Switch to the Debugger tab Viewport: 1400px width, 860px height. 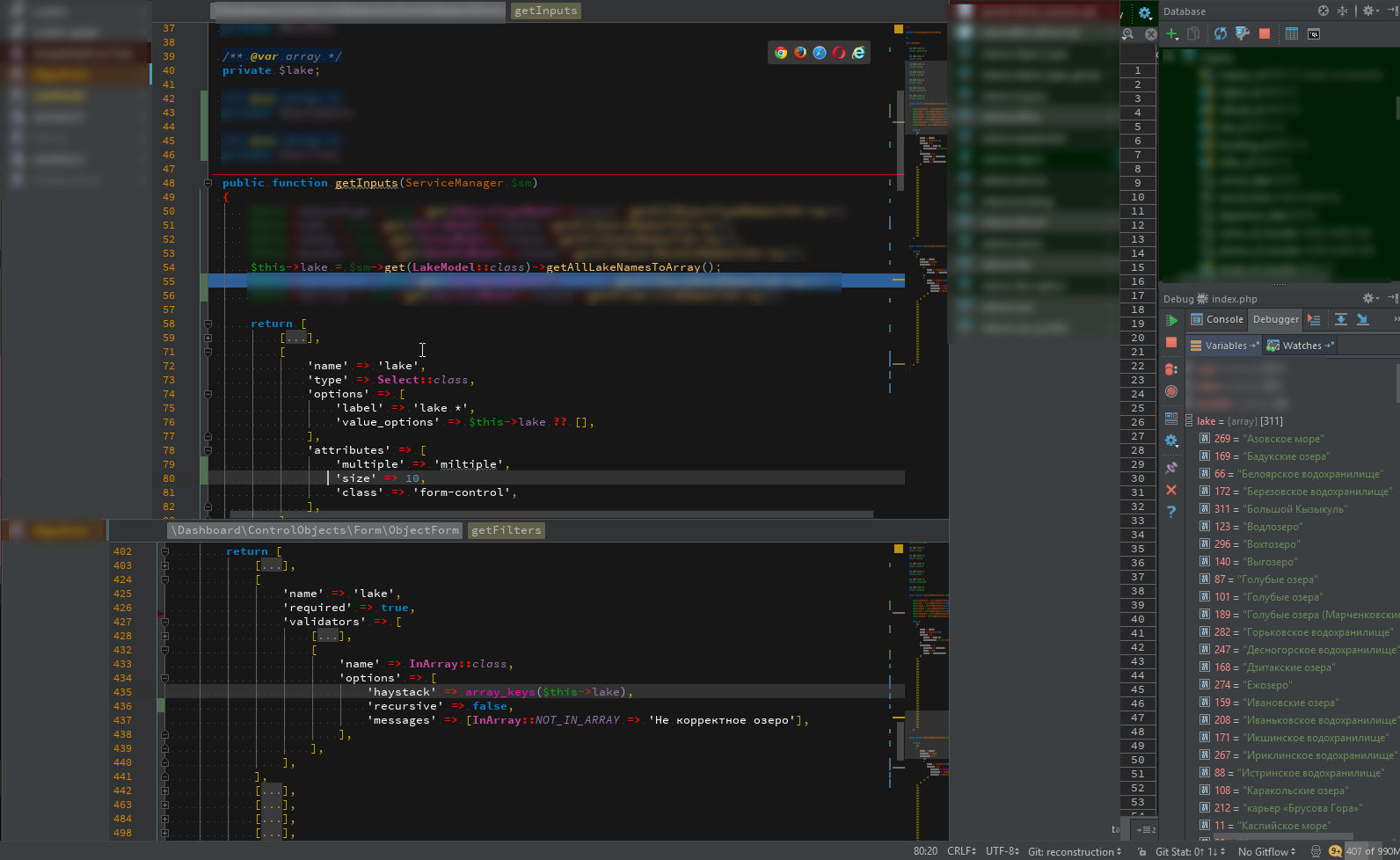[1276, 319]
